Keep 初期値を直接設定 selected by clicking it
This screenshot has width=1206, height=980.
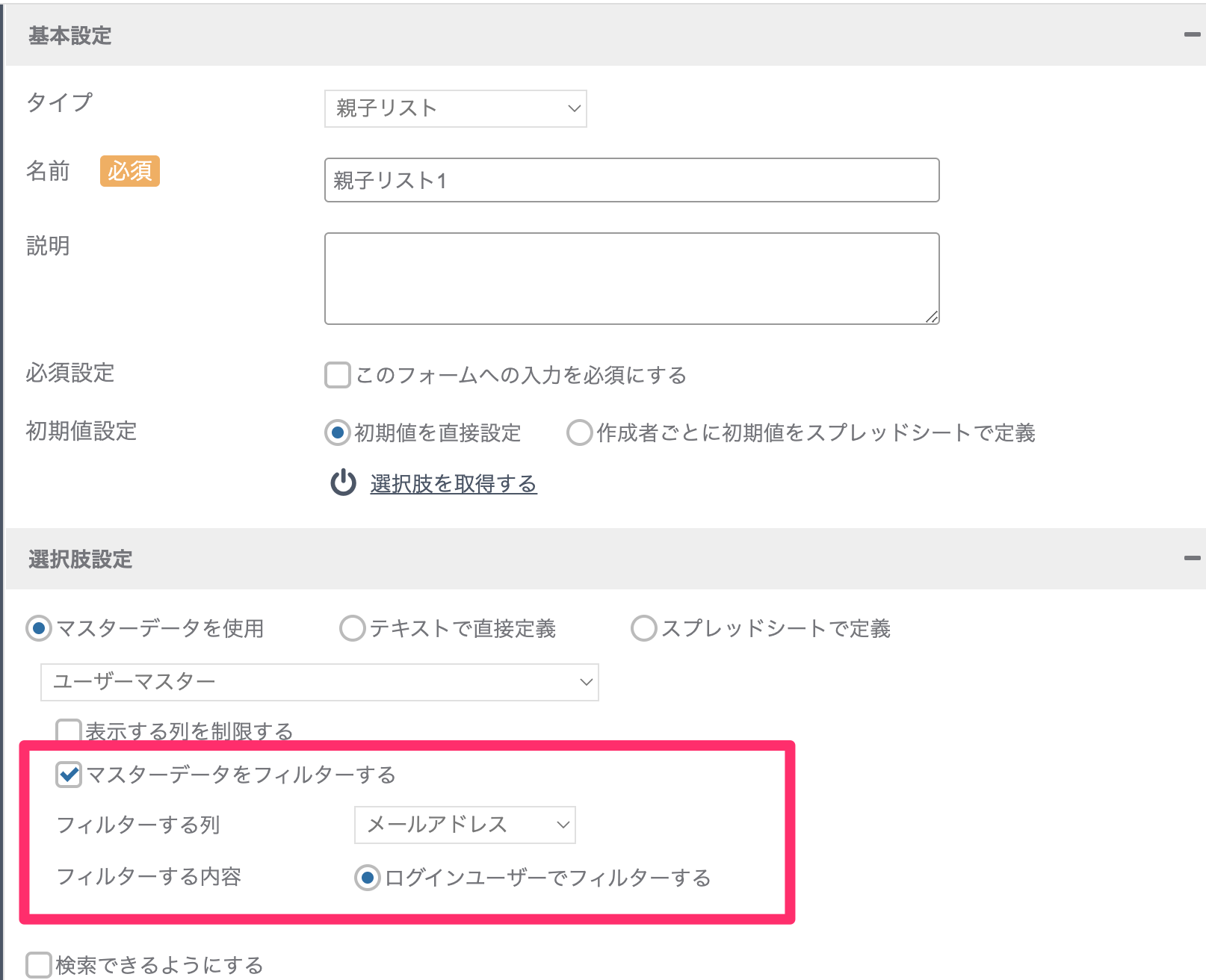[336, 432]
